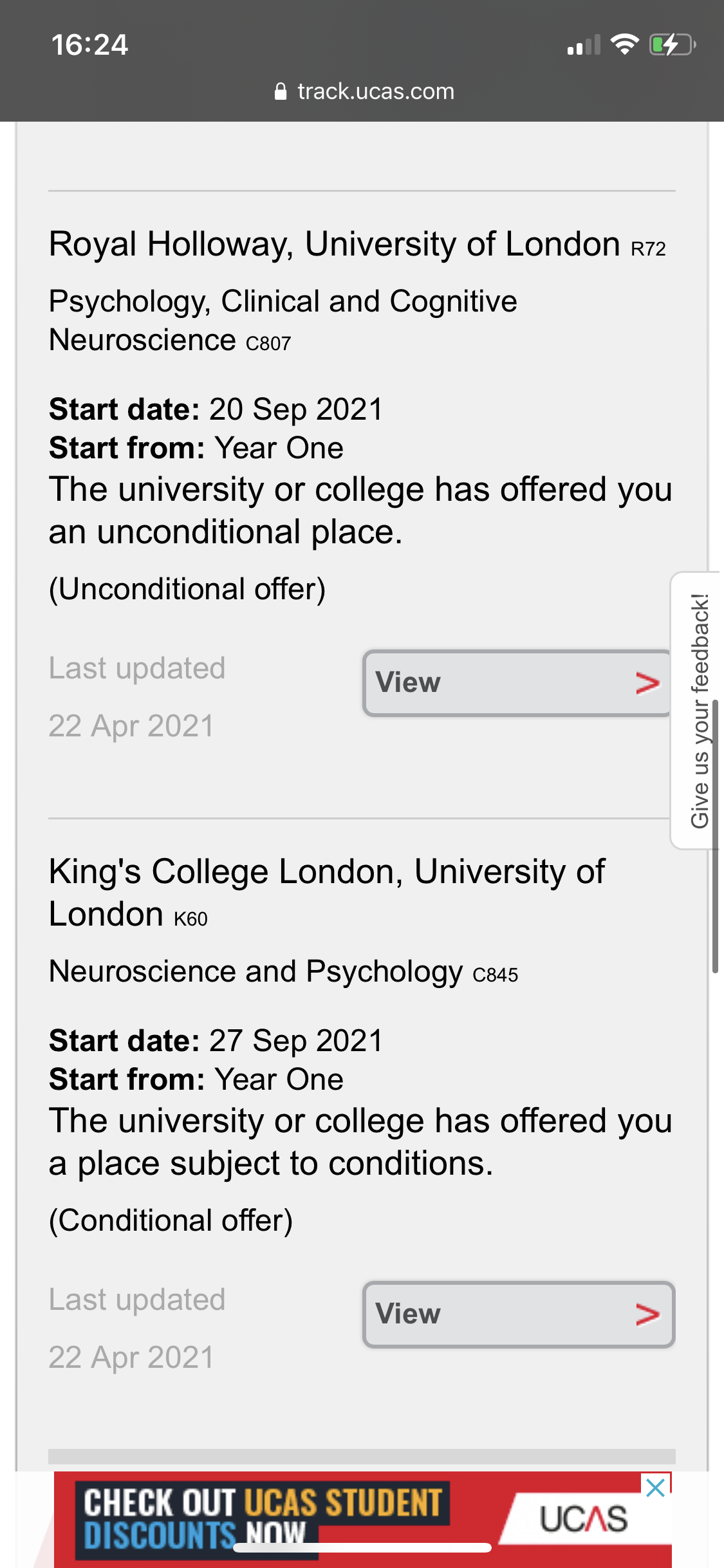Screen dimensions: 724x1568
Task: Click the UCAS logo in the ad banner
Action: [583, 1519]
